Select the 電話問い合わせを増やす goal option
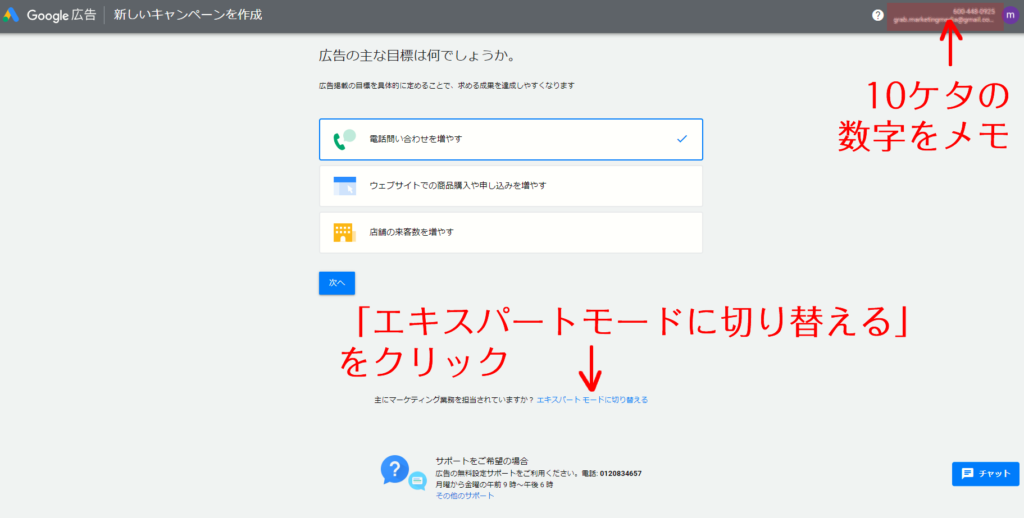The width and height of the screenshot is (1024, 518). click(x=511, y=139)
